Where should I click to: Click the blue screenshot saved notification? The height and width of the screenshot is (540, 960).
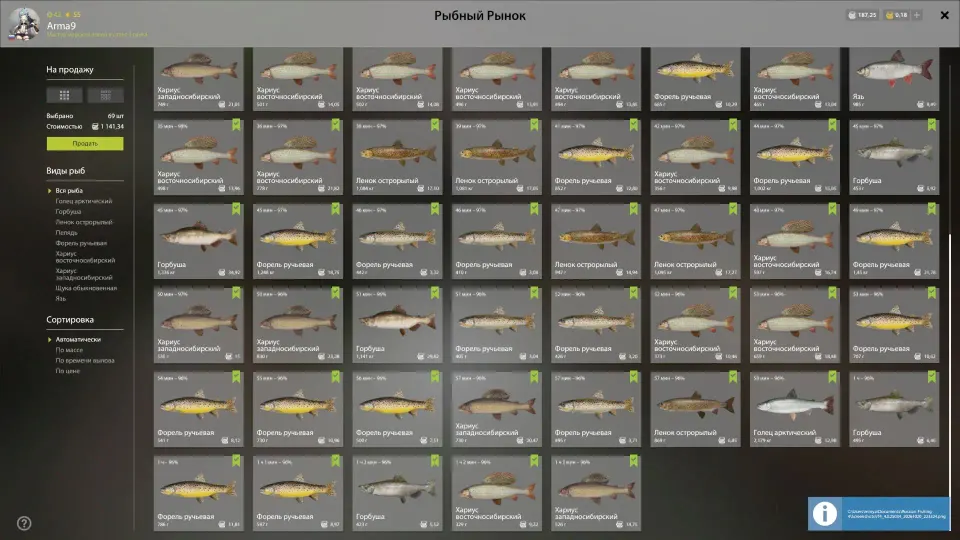(879, 514)
